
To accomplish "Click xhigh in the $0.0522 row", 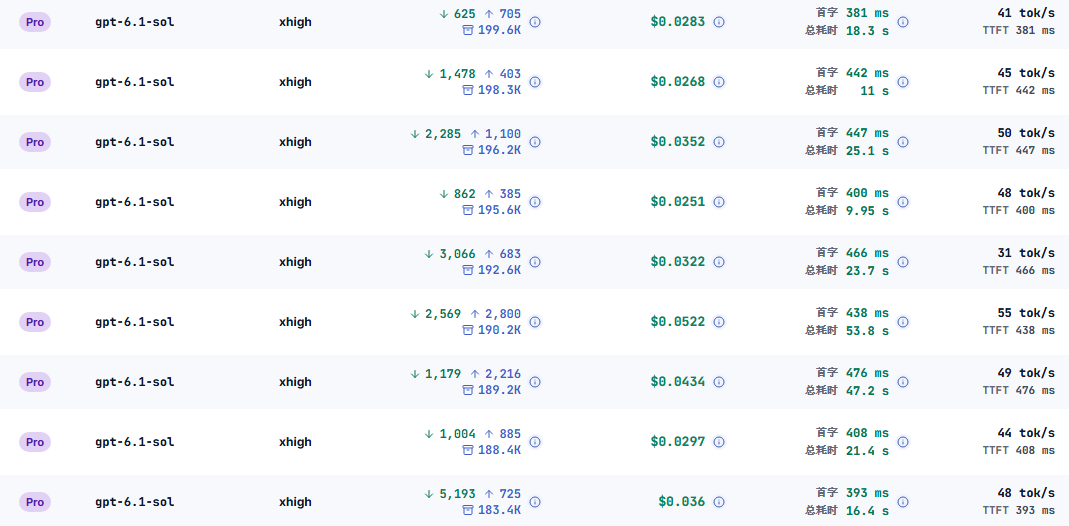I will pyautogui.click(x=295, y=322).
